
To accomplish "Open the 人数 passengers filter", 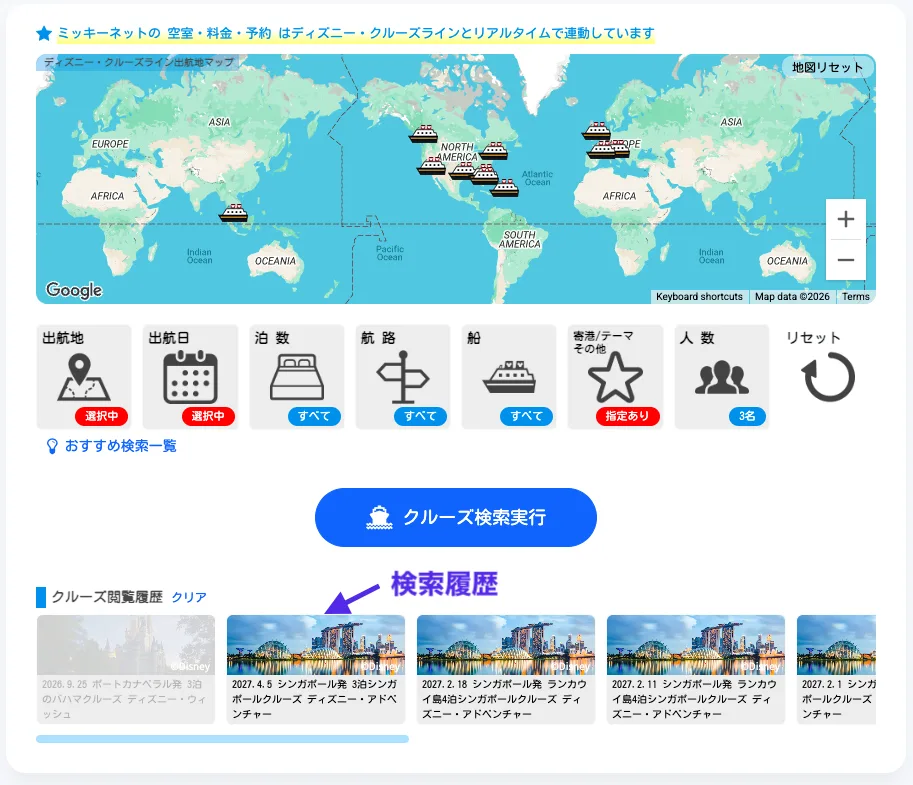I will pos(722,377).
